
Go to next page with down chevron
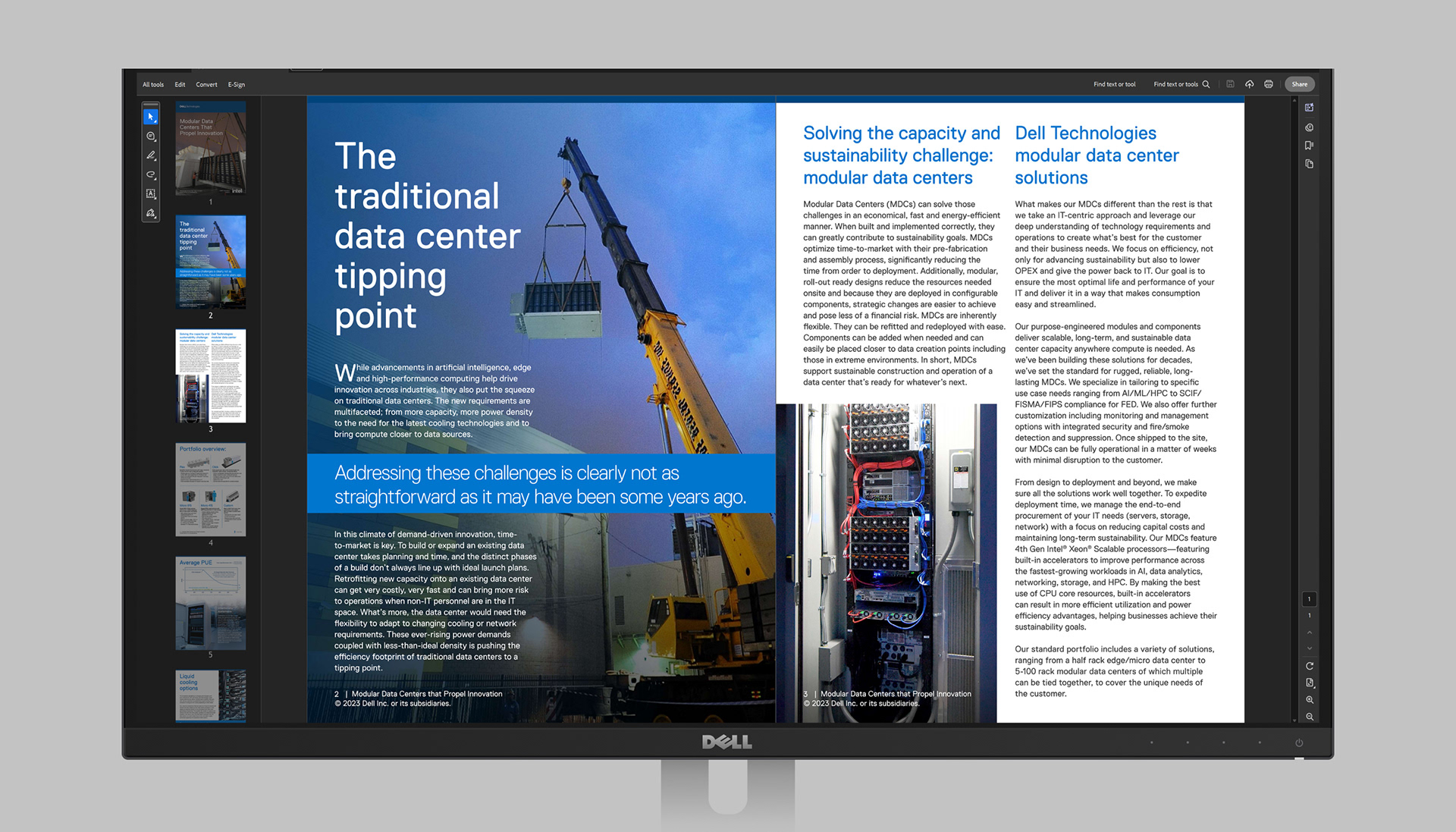(x=1309, y=648)
